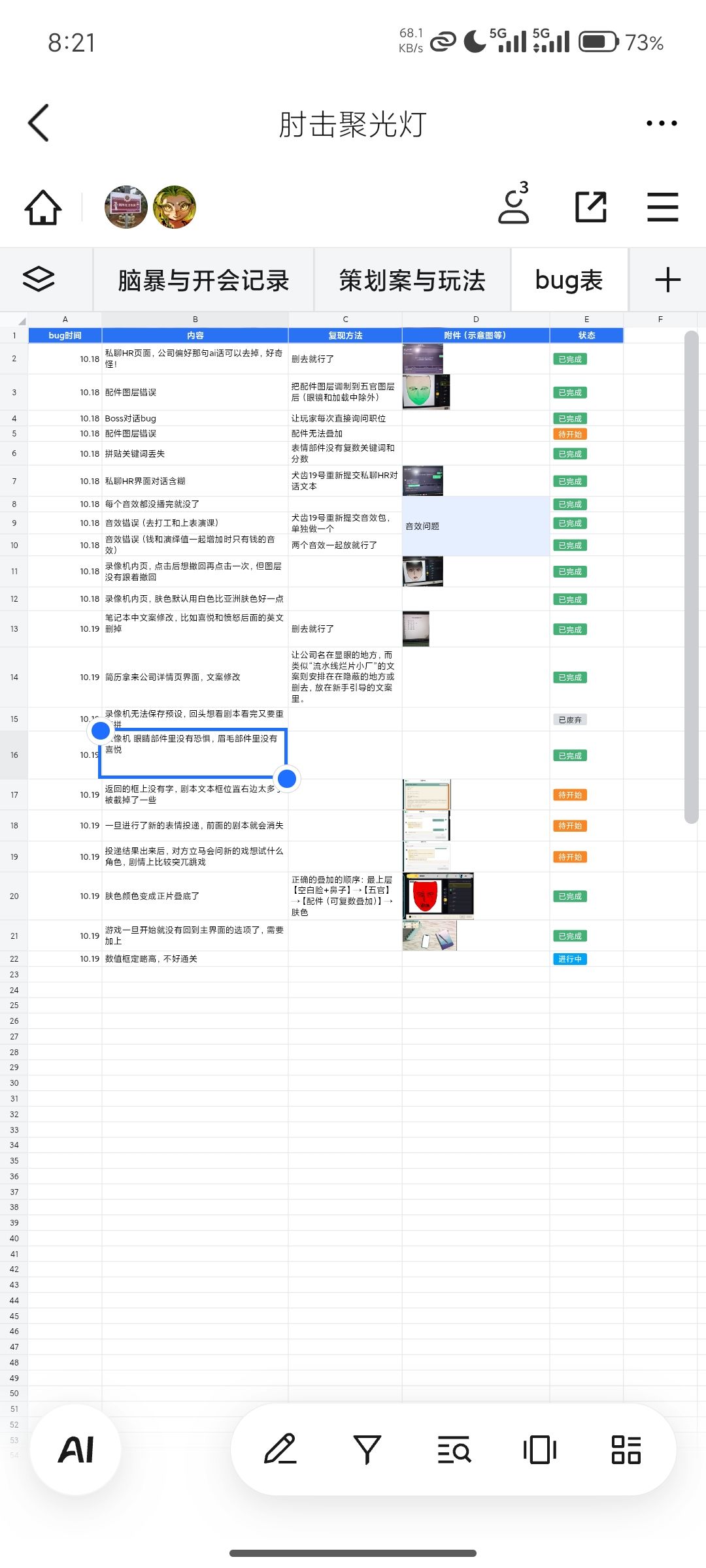
Task: Open the green face thumbnail in row 3
Action: coord(426,392)
